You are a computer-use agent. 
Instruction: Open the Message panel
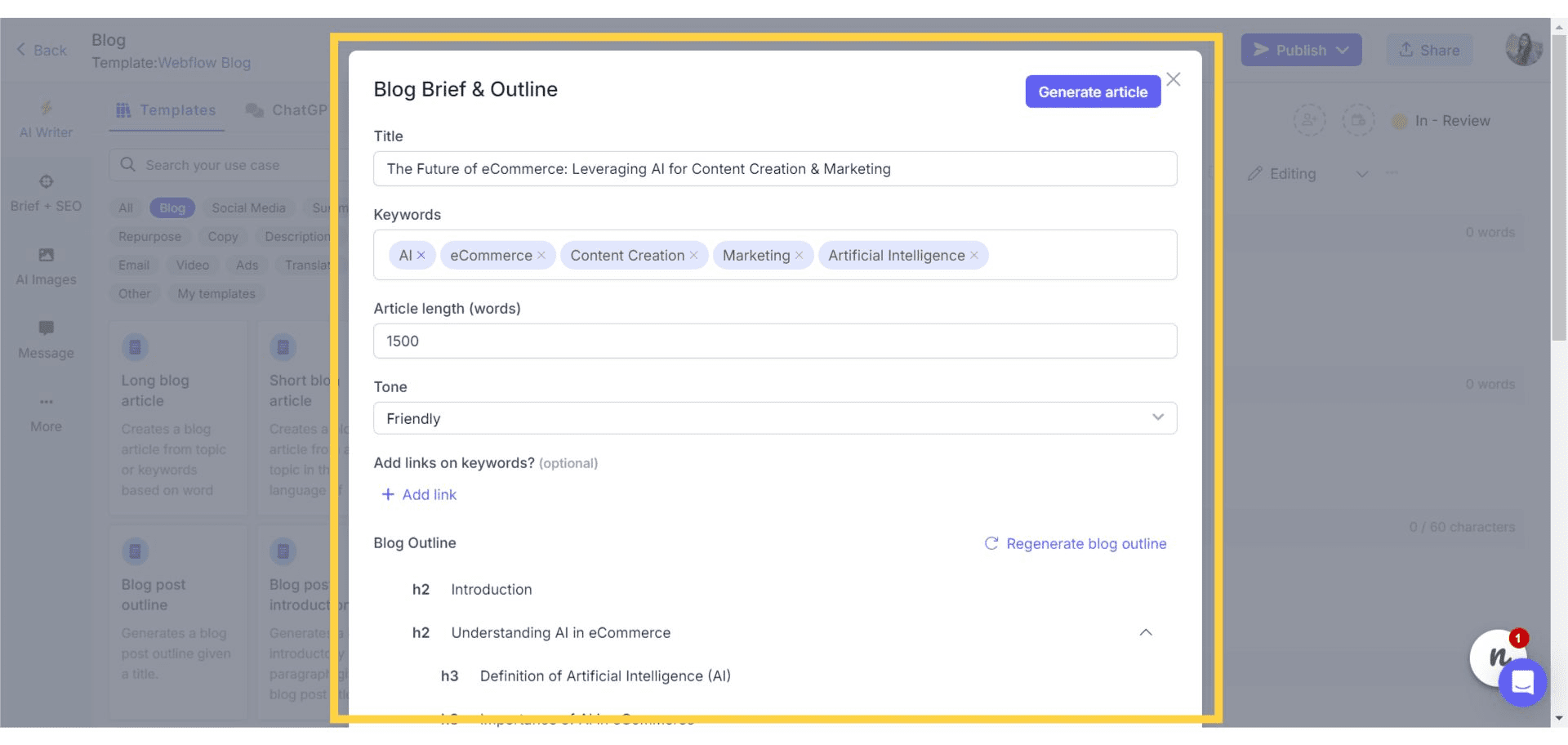(x=46, y=339)
